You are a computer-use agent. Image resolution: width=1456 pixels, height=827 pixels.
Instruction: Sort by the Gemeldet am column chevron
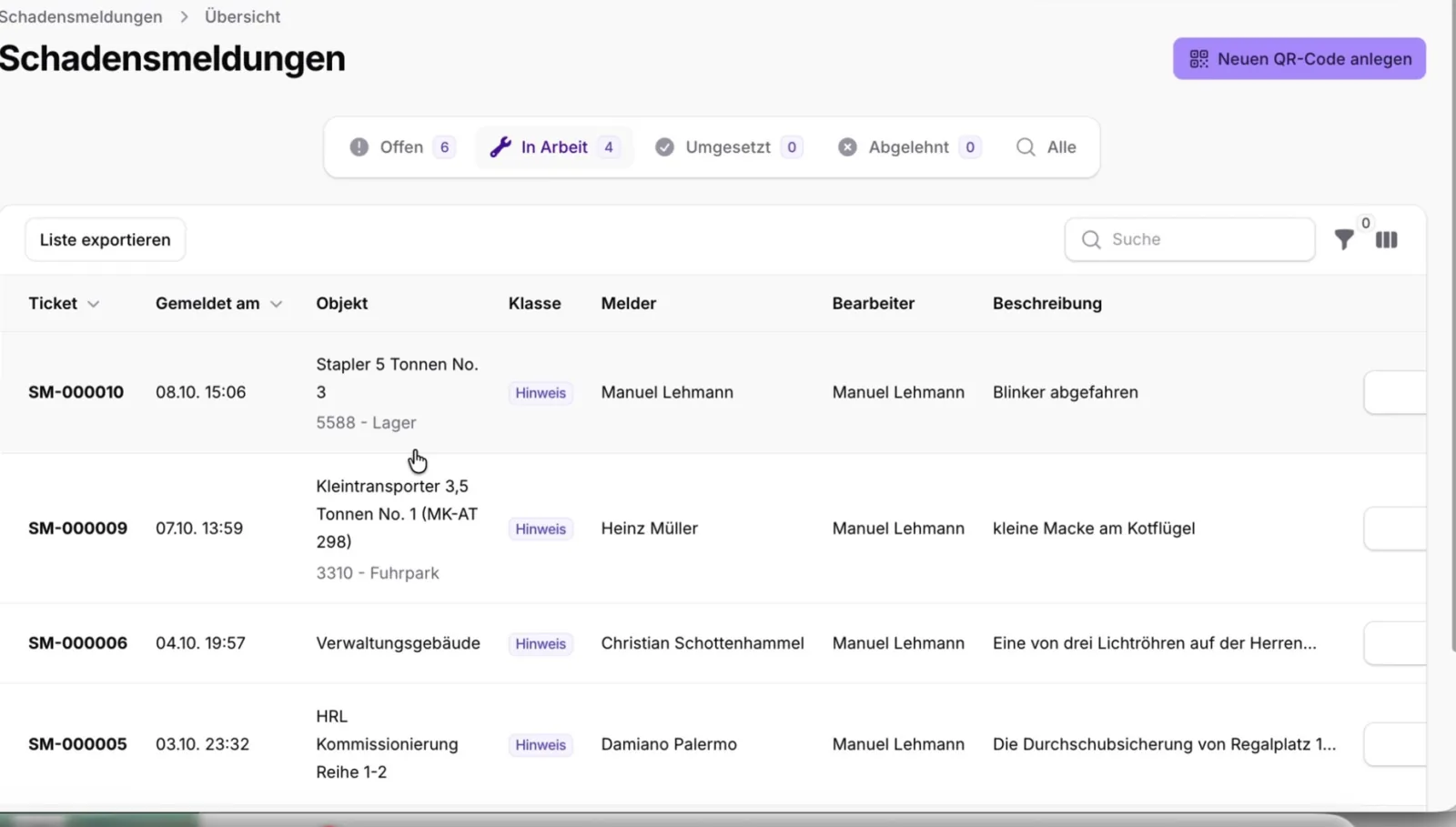pyautogui.click(x=276, y=304)
